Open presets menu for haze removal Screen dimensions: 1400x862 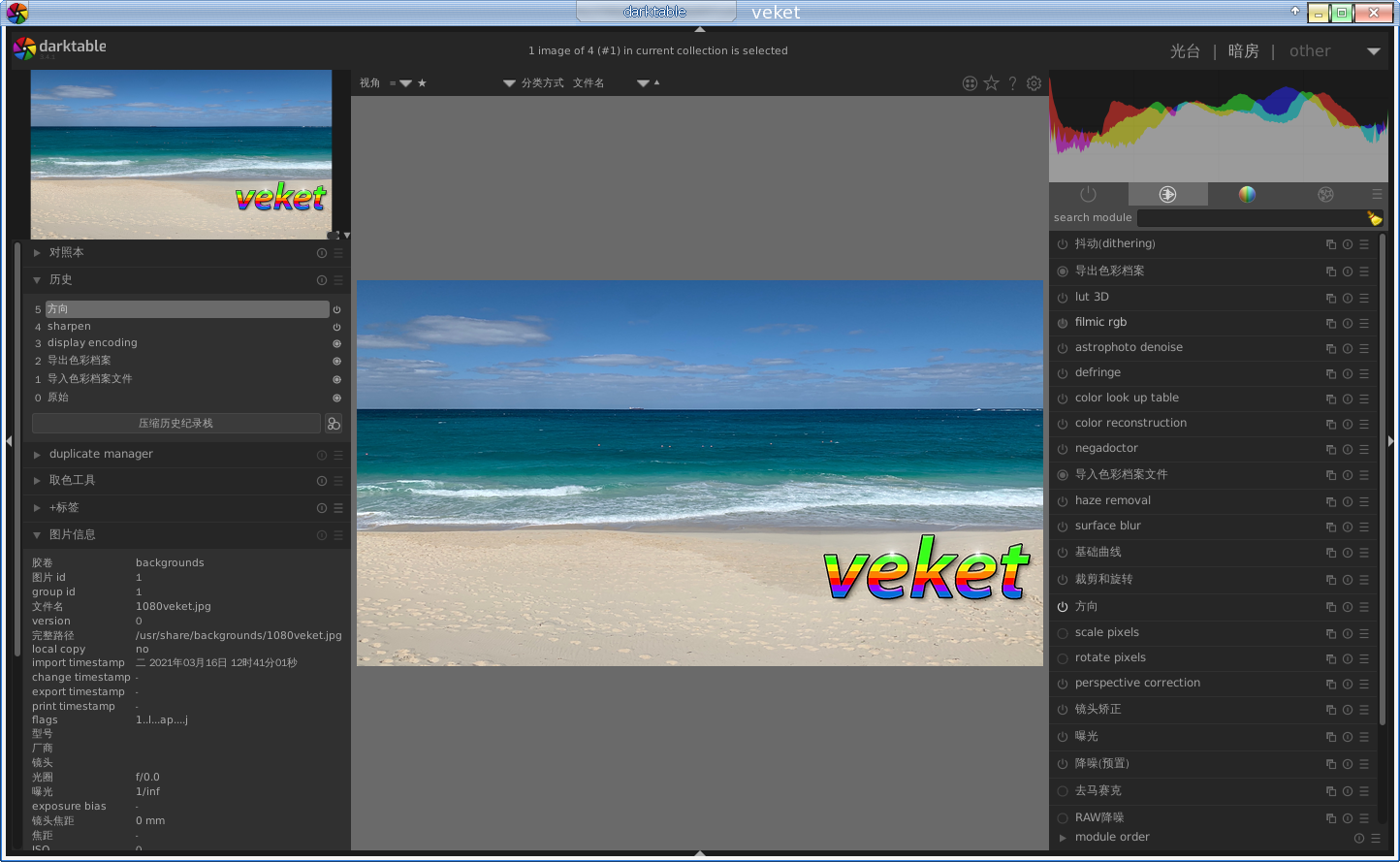click(x=1364, y=501)
